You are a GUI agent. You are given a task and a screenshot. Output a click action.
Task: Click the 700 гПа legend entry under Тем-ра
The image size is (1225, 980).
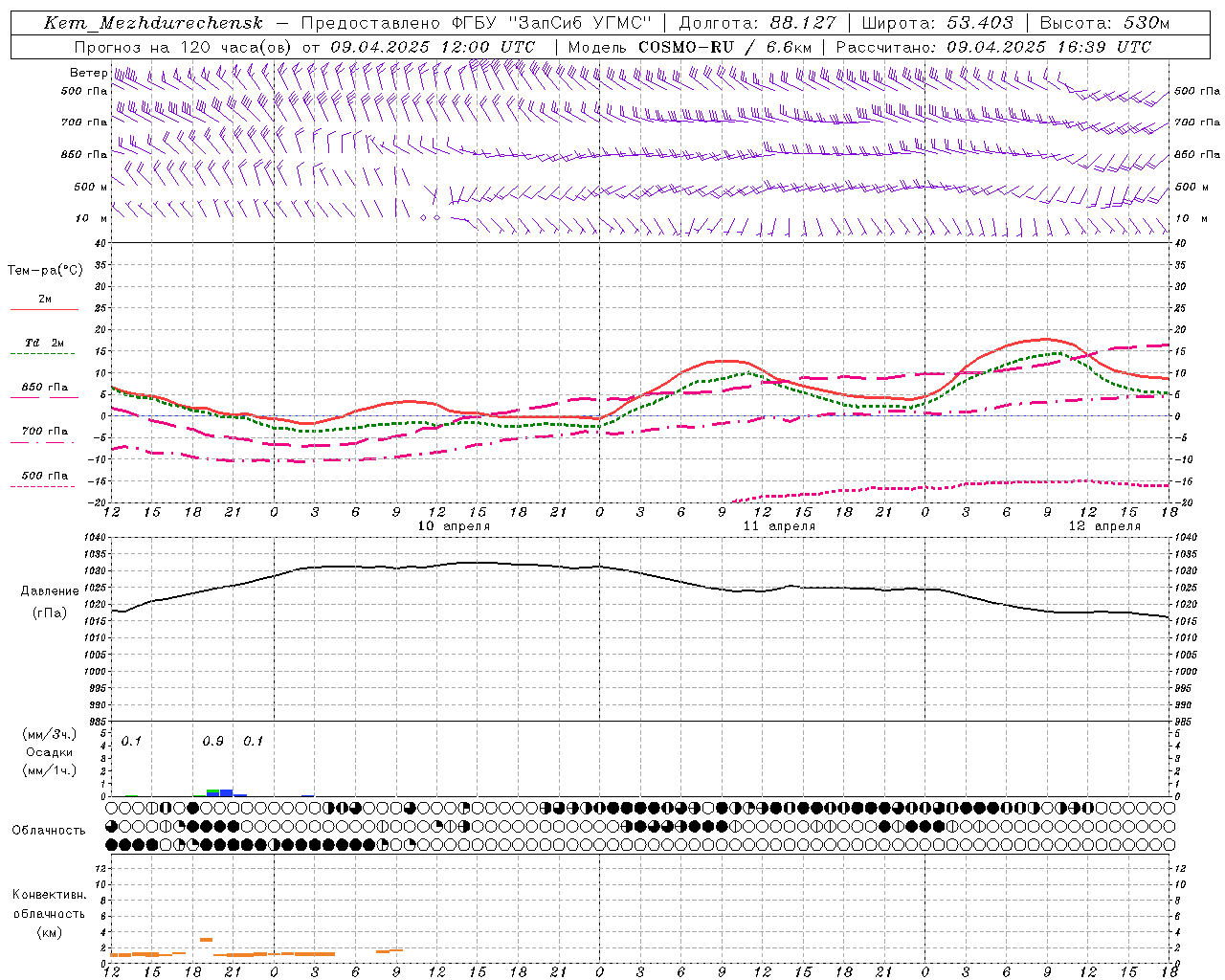click(x=45, y=431)
